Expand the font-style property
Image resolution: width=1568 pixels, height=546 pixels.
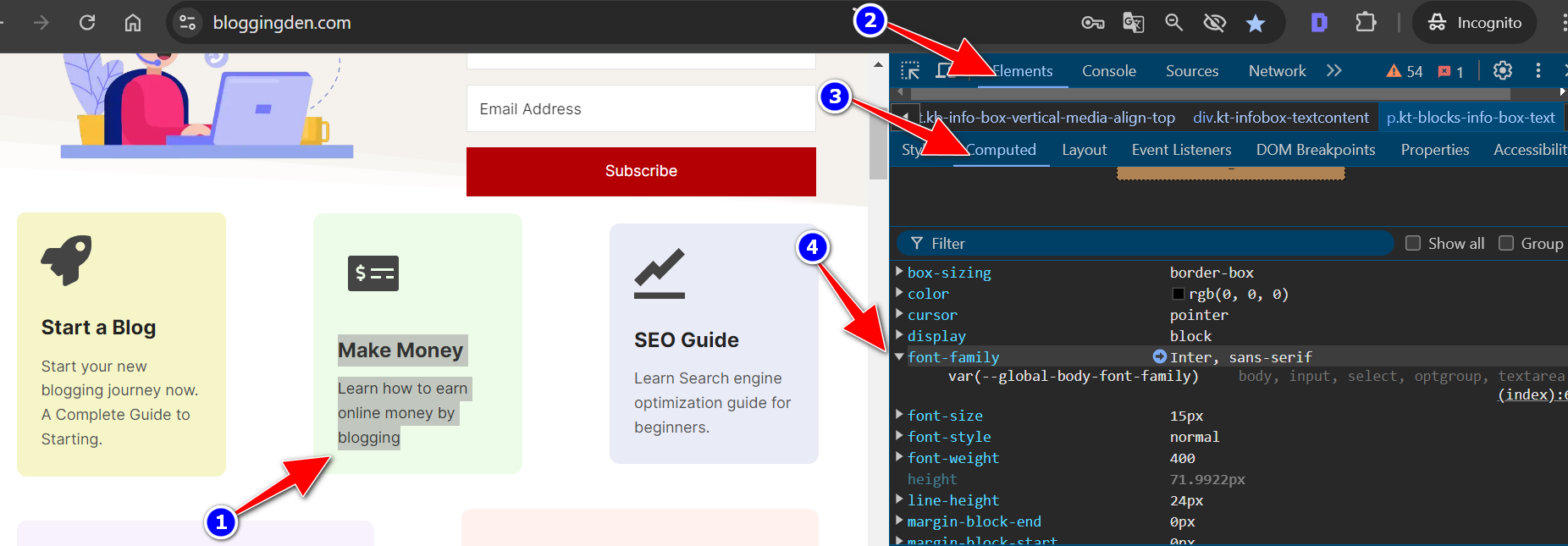point(899,436)
